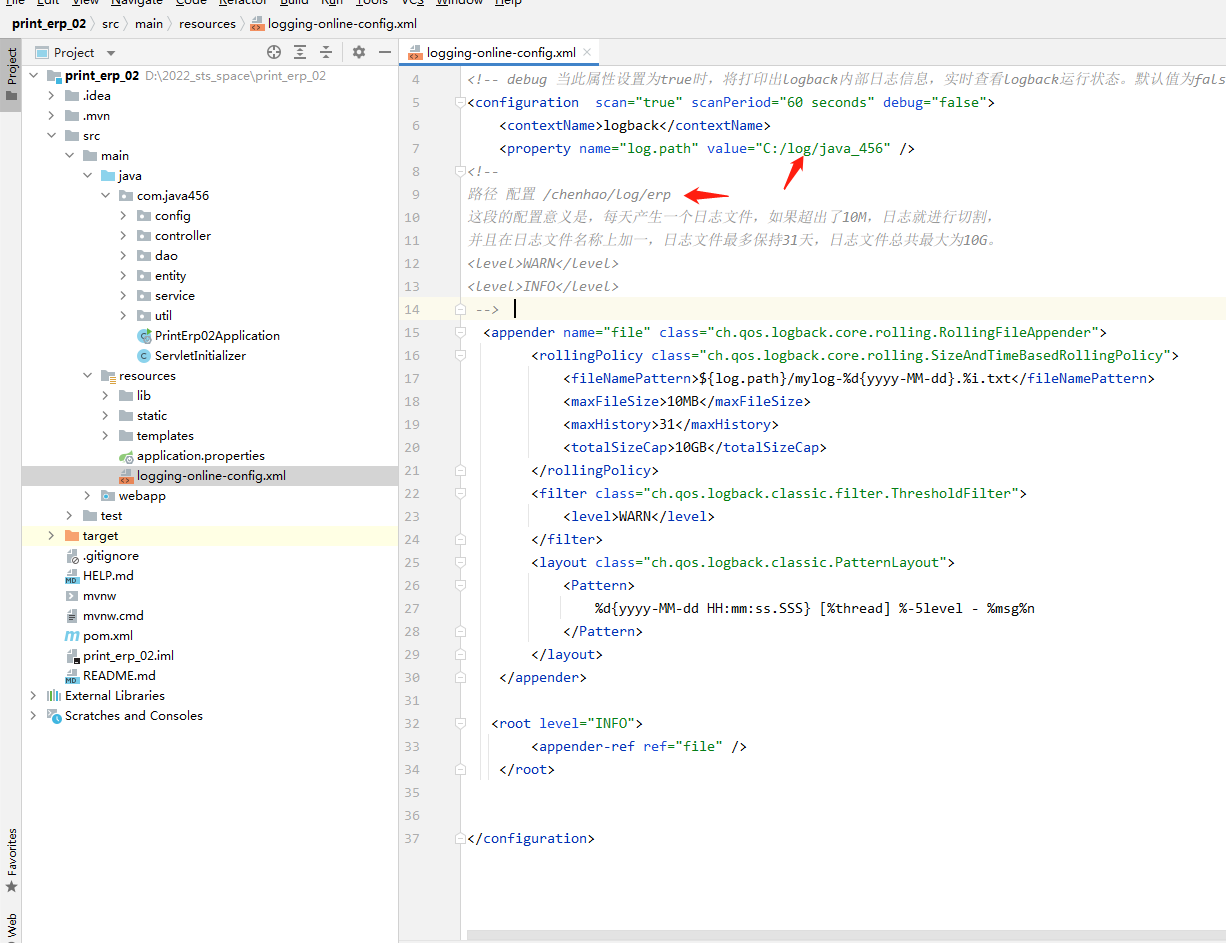This screenshot has width=1226, height=943.
Task: Collapse the java source folder
Action: (x=88, y=176)
